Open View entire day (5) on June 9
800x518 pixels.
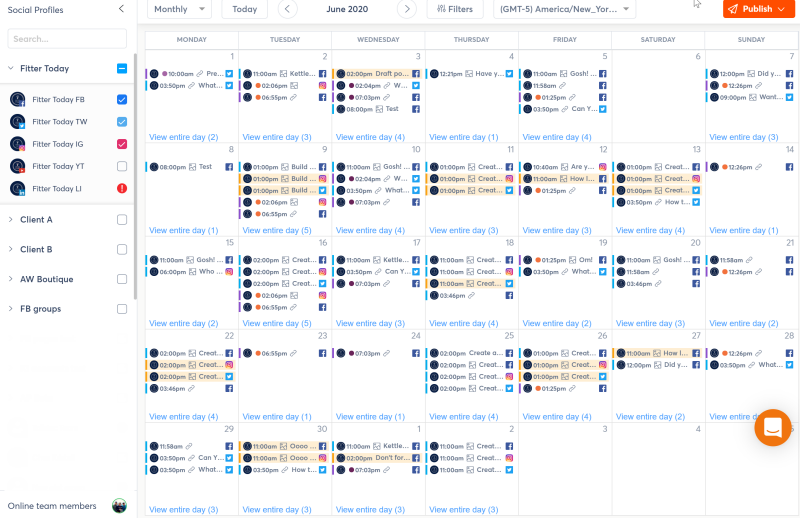pos(277,231)
